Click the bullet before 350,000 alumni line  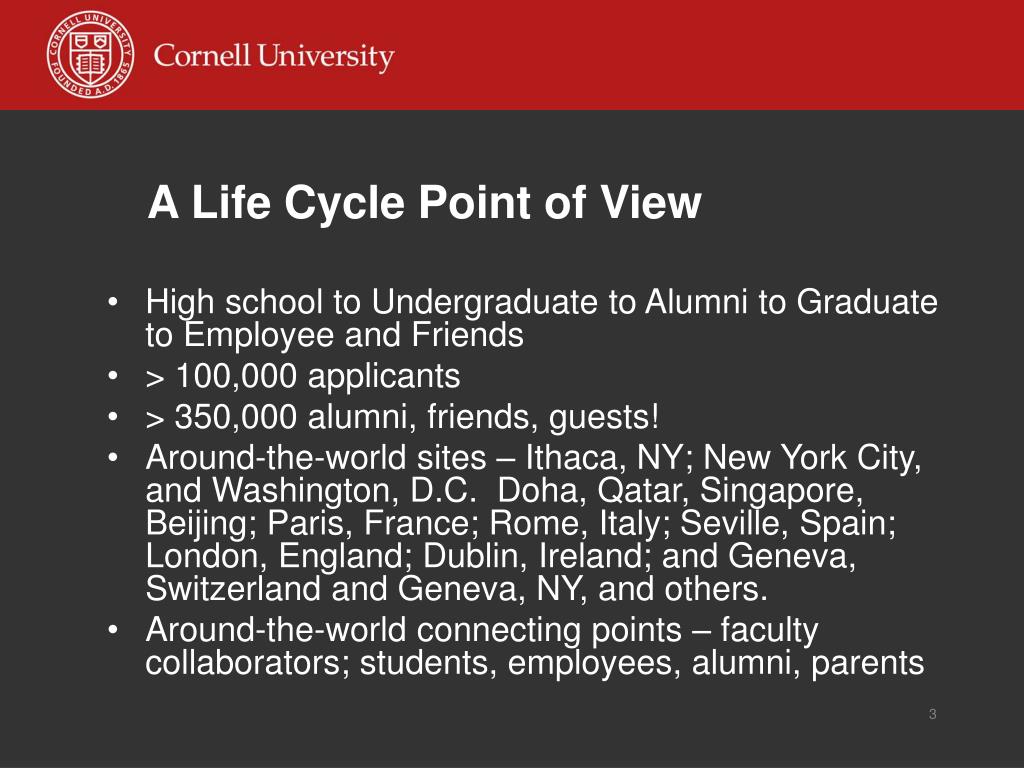(113, 417)
